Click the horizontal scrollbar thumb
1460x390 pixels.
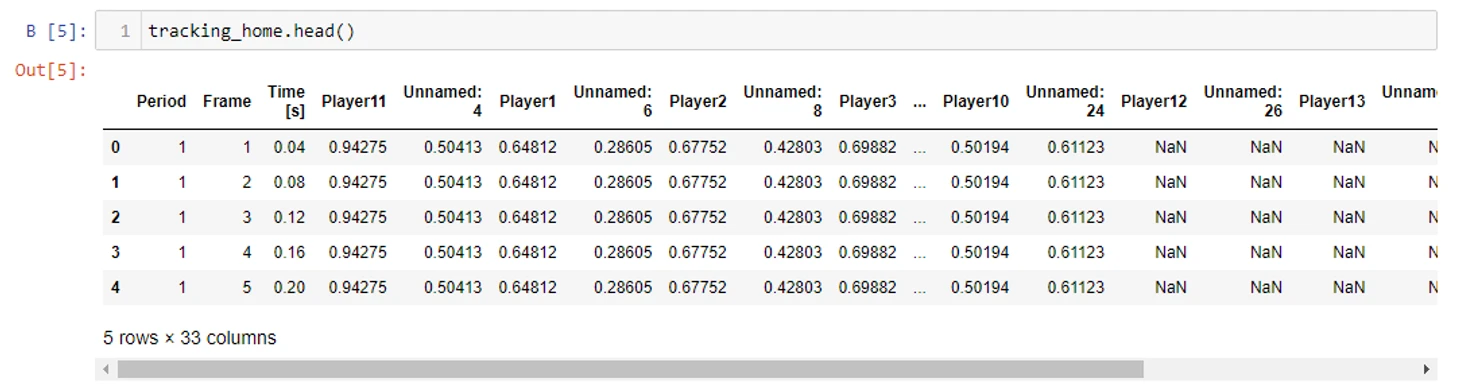tap(629, 370)
